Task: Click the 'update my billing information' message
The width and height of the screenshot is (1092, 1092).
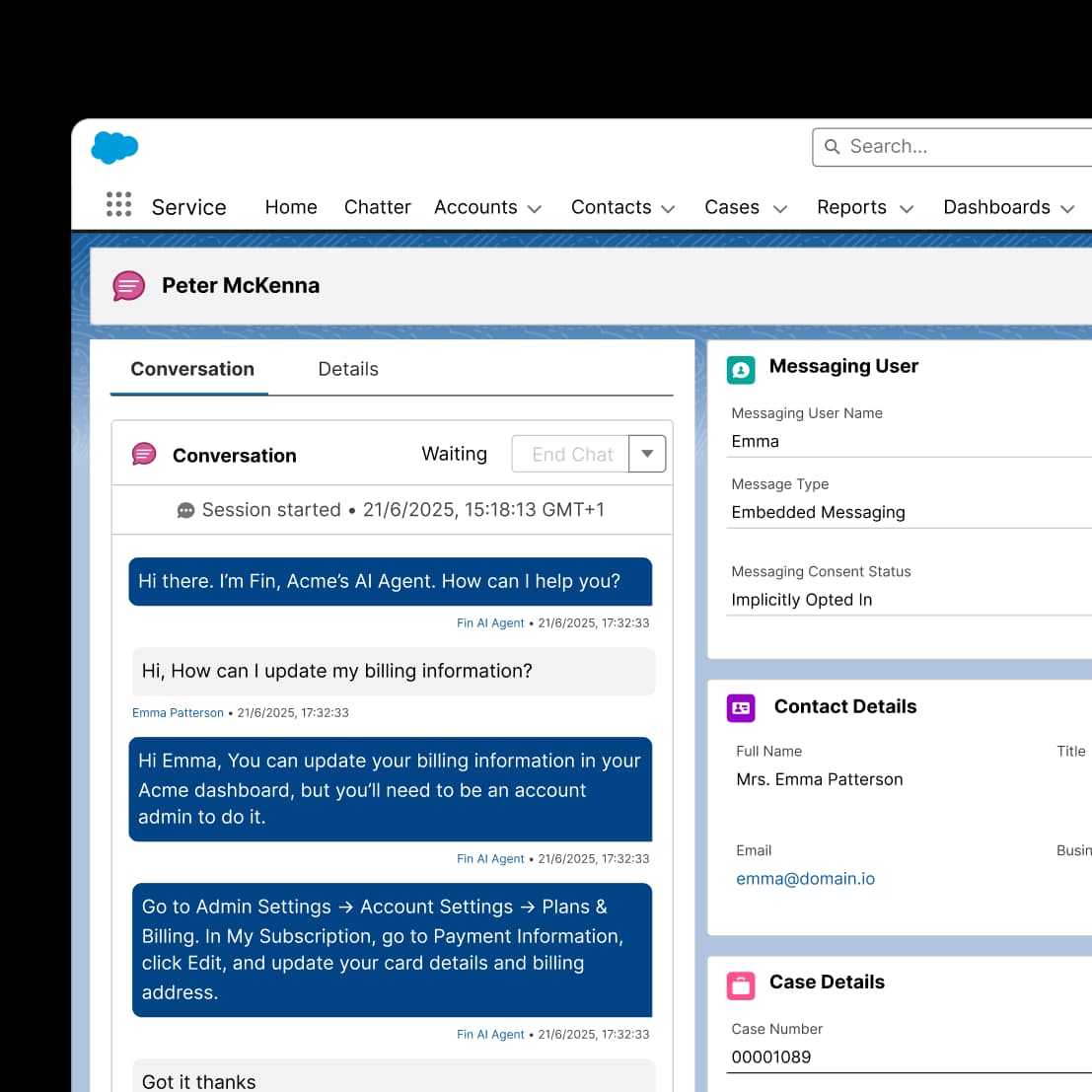Action: pos(394,672)
